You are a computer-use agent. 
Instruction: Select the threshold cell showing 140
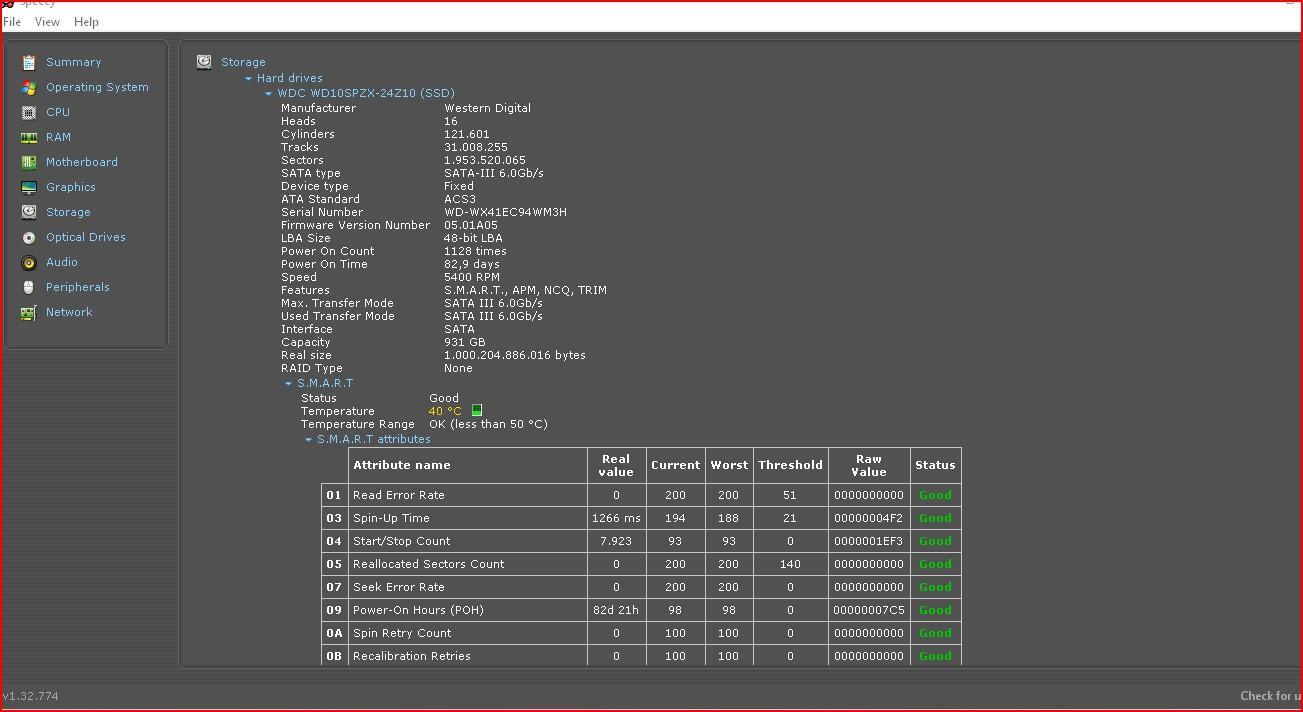[790, 564]
